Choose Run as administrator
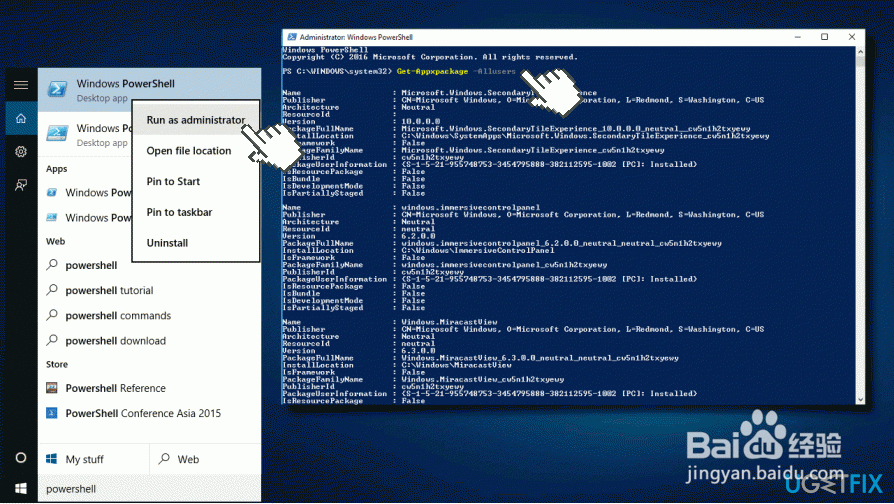Image resolution: width=894 pixels, height=504 pixels. point(196,120)
